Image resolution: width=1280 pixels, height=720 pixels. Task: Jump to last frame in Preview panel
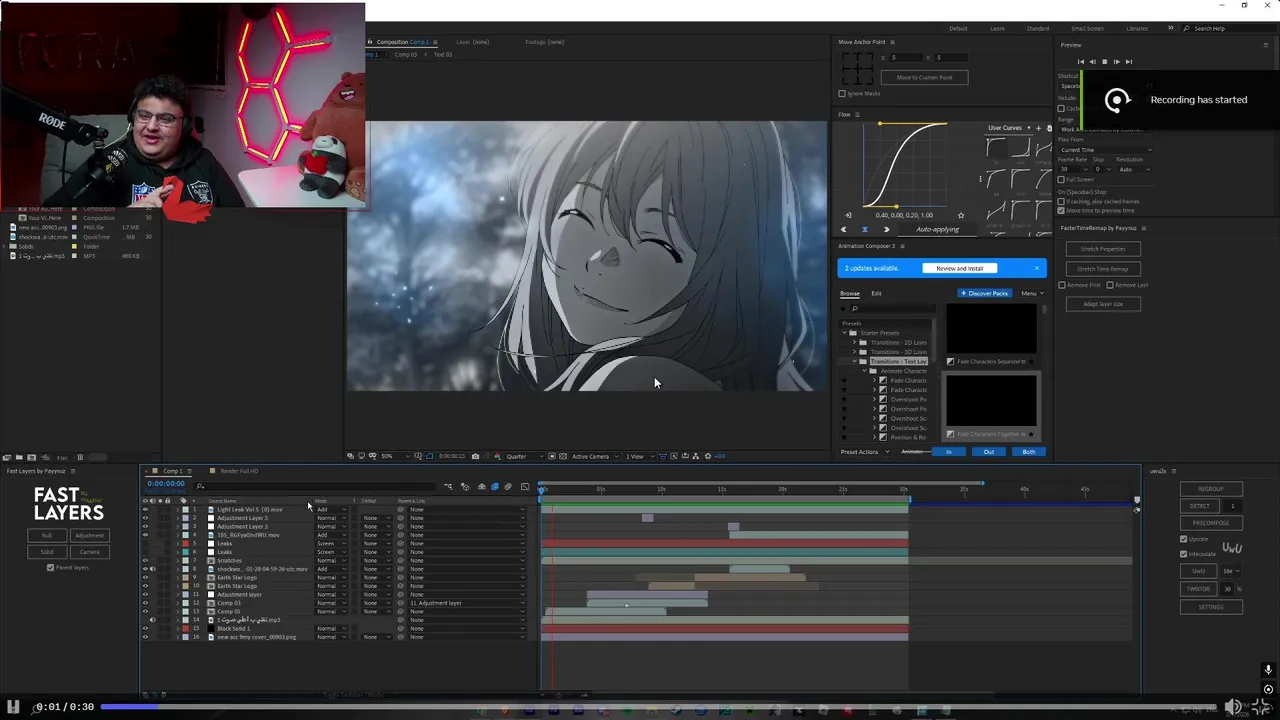1129,62
